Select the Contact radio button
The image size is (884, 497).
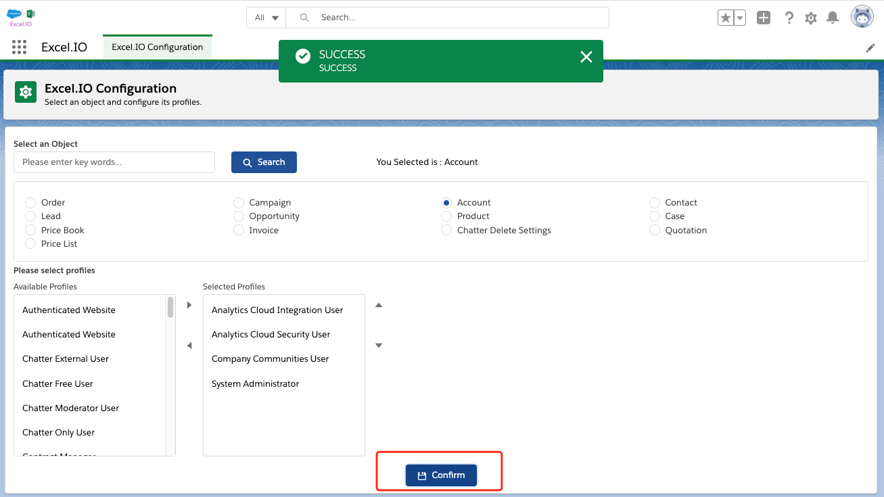pyautogui.click(x=655, y=203)
